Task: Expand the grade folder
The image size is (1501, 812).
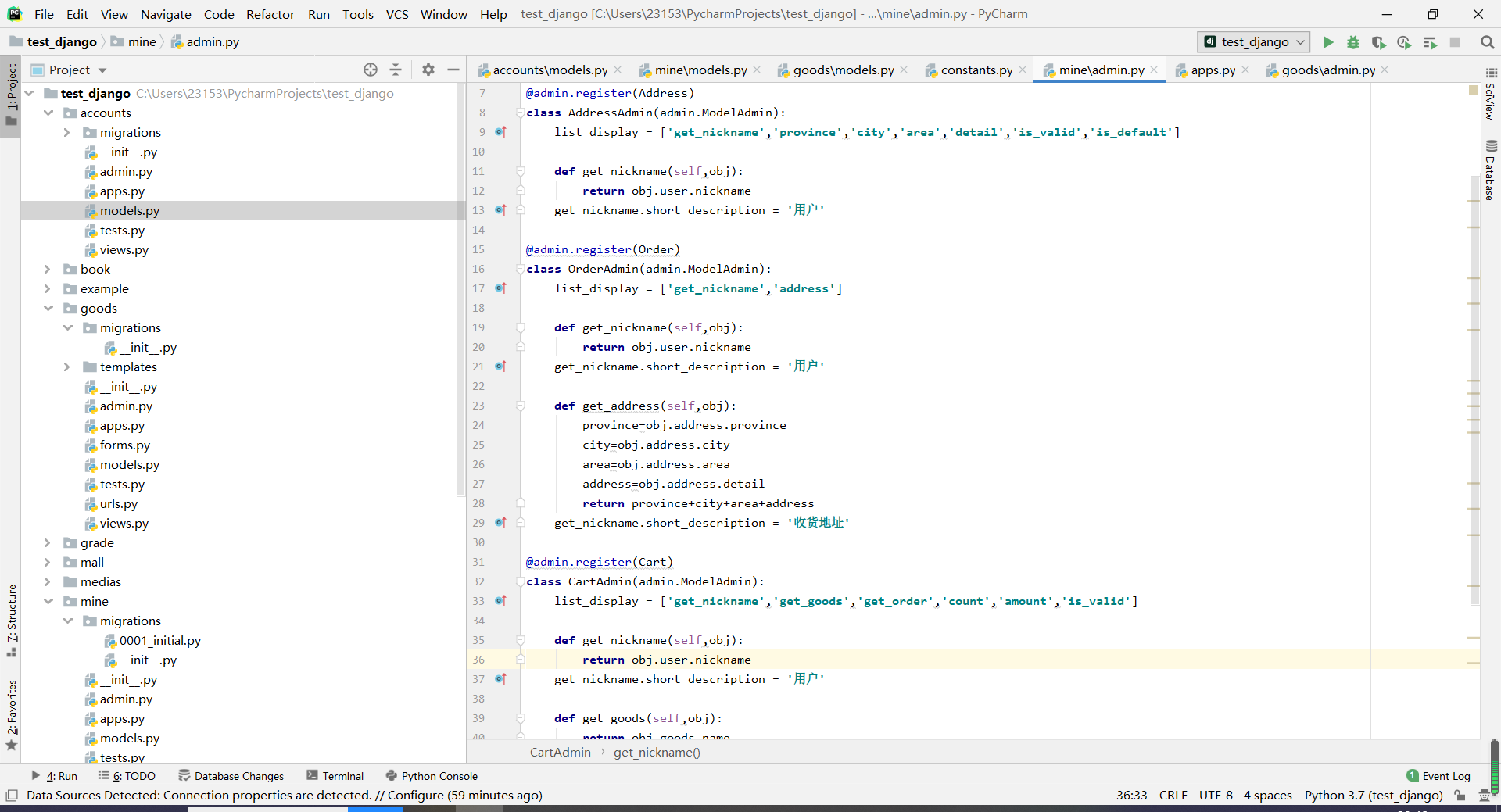Action: tap(48, 542)
